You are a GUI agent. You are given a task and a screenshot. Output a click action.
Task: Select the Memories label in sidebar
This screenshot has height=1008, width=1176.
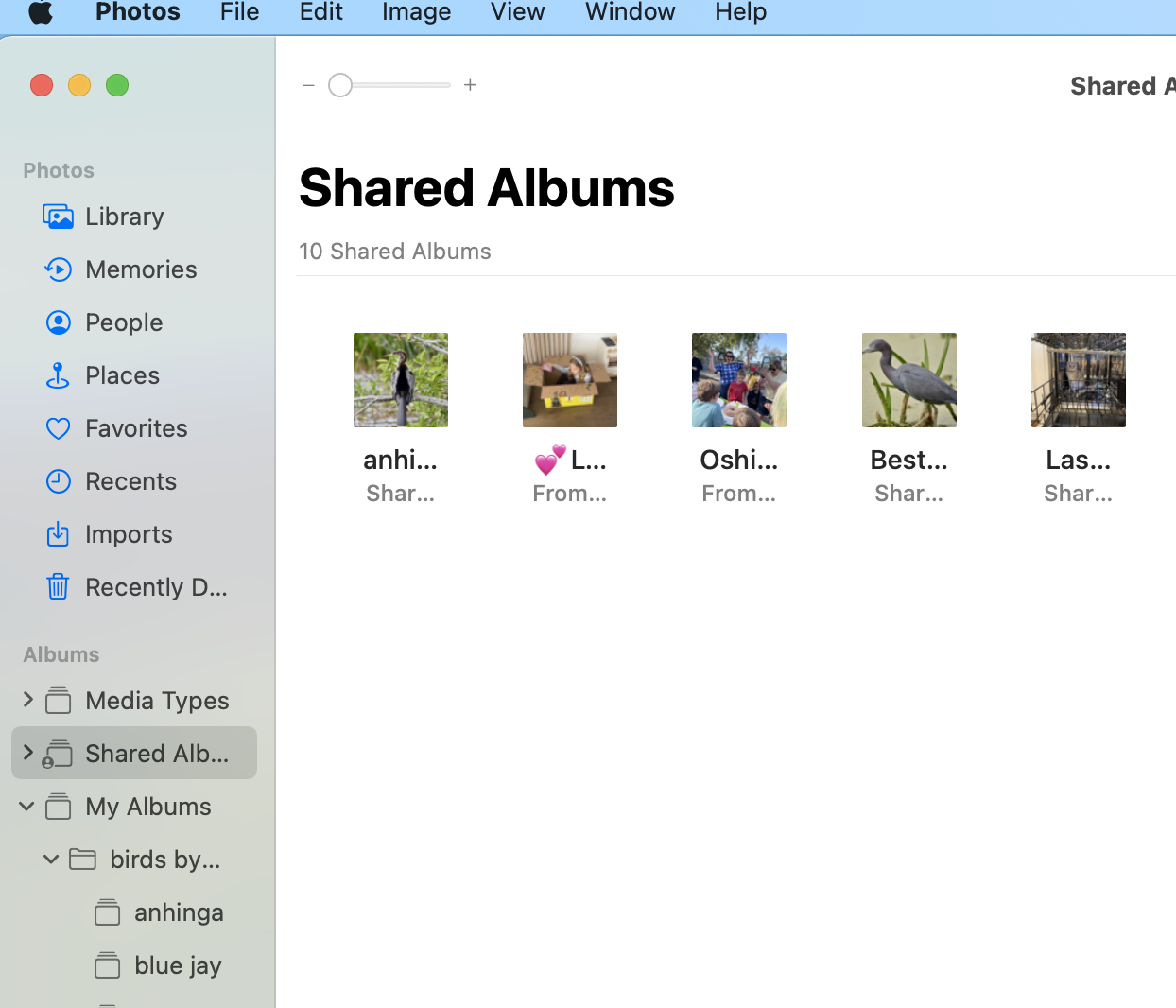coord(141,269)
